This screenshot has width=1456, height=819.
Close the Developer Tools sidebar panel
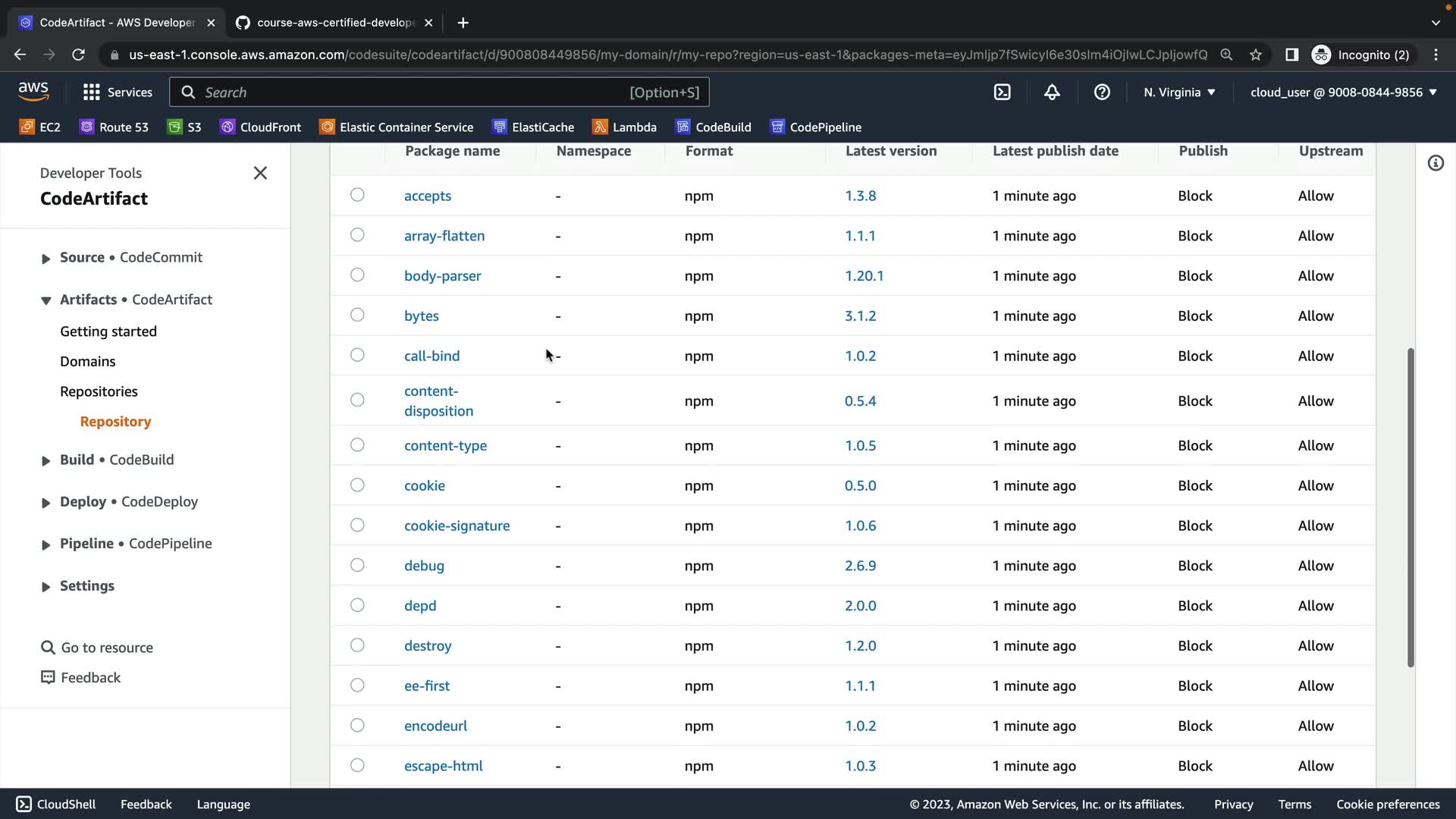pos(260,173)
